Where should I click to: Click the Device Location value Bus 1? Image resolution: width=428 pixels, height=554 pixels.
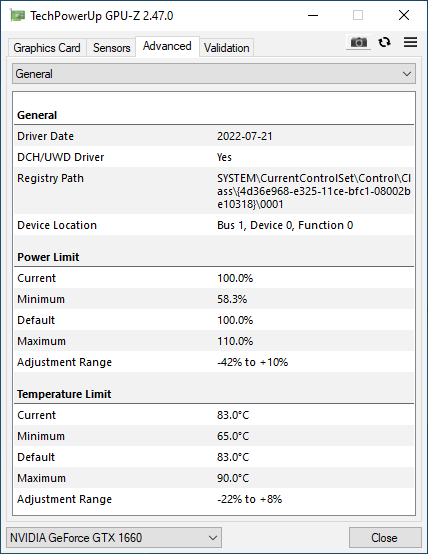coord(285,225)
